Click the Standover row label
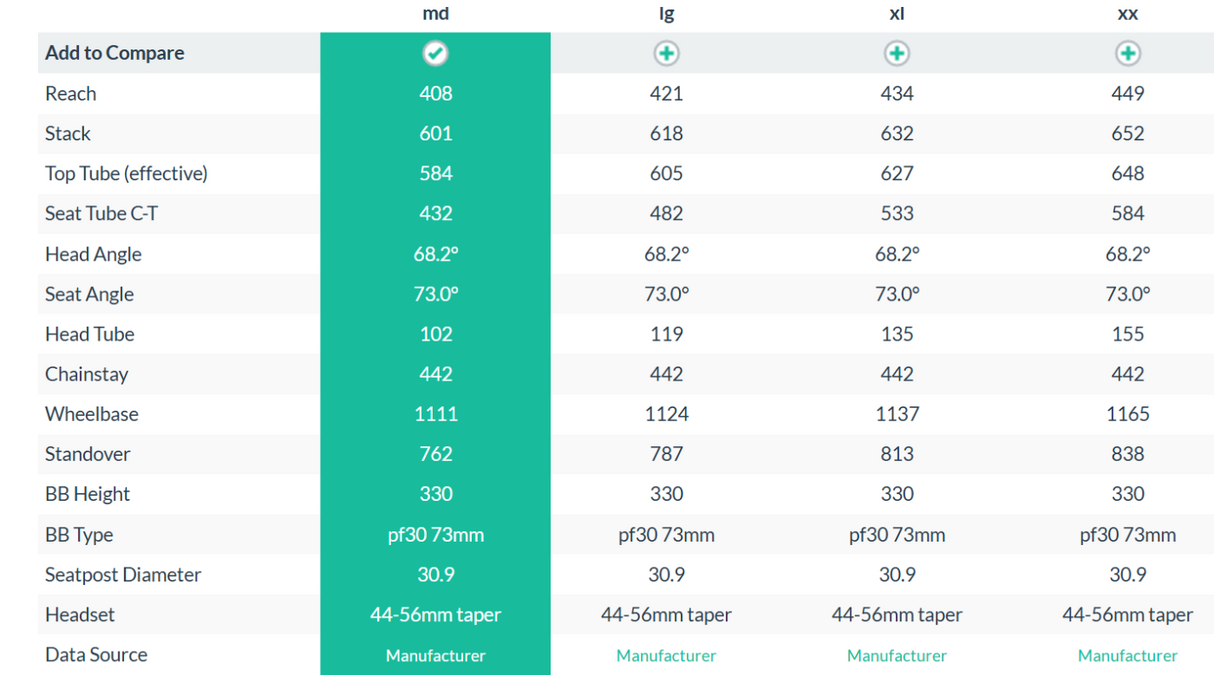The width and height of the screenshot is (1214, 682). (x=88, y=454)
